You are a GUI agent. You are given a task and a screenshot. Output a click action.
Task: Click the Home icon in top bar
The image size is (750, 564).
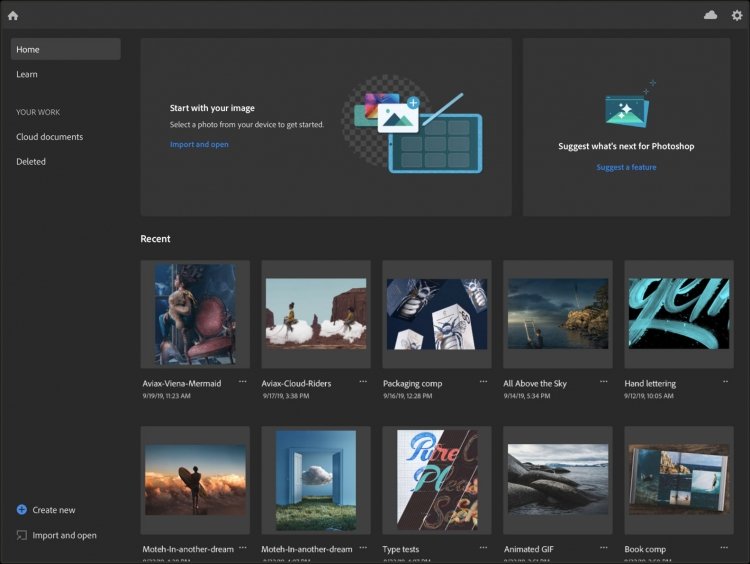[13, 15]
